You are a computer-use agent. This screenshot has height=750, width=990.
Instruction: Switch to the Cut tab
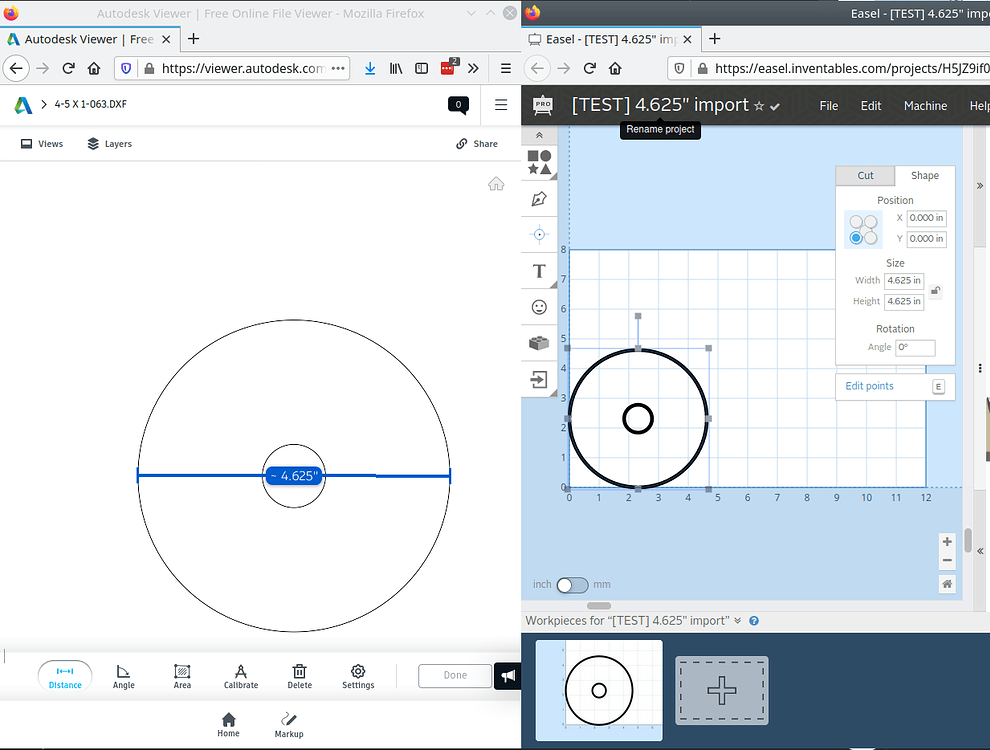(x=865, y=175)
